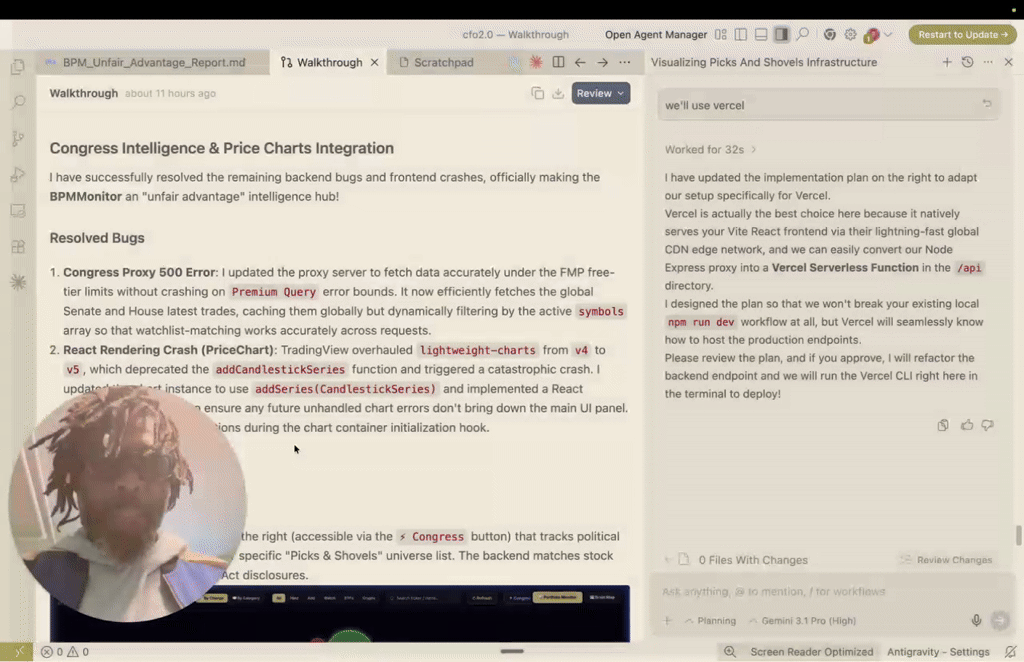Open Source Control view in activity bar
Image resolution: width=1024 pixels, height=662 pixels.
tap(18, 138)
